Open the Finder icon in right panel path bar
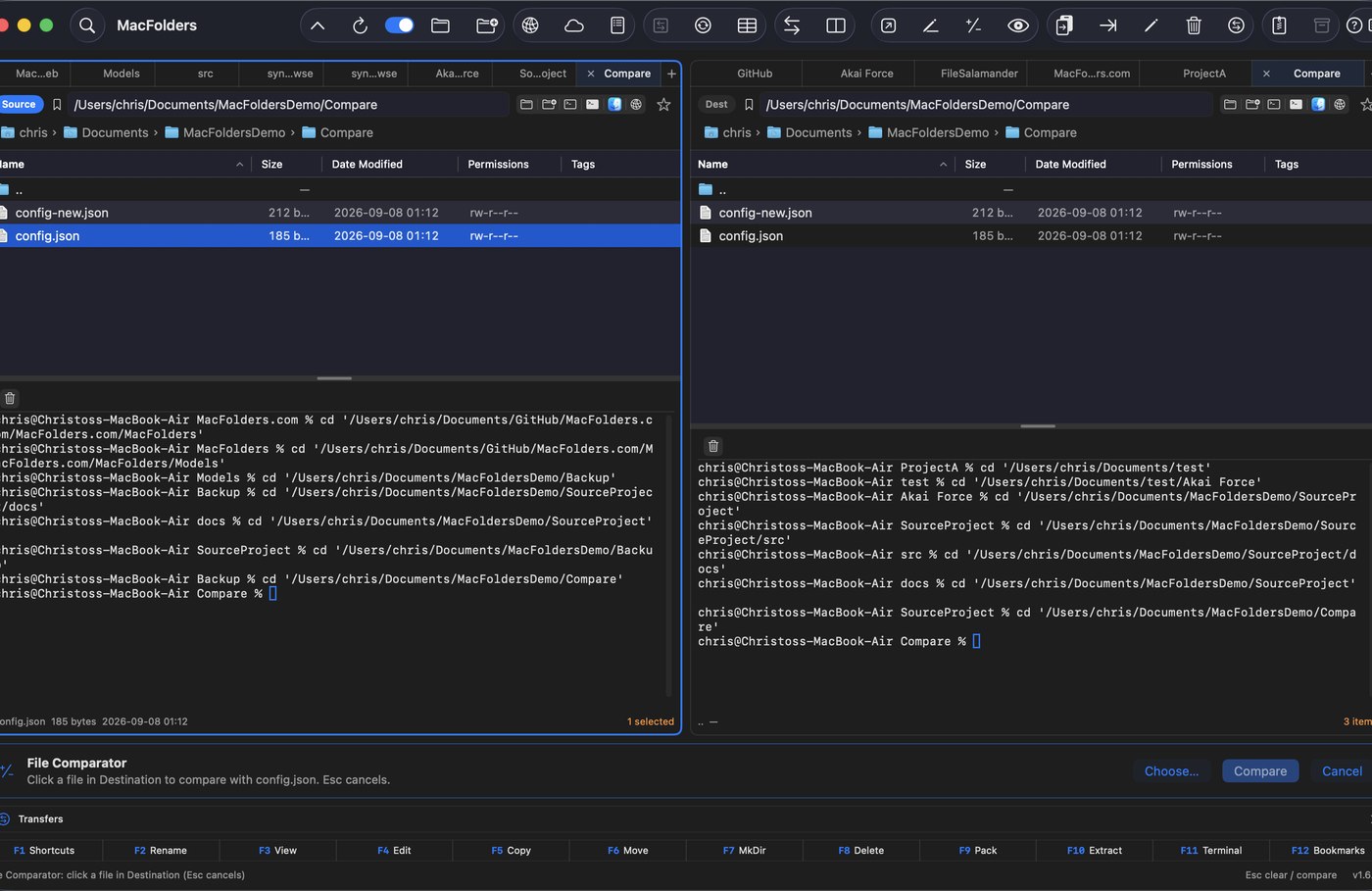This screenshot has width=1372, height=891. pyautogui.click(x=1318, y=104)
